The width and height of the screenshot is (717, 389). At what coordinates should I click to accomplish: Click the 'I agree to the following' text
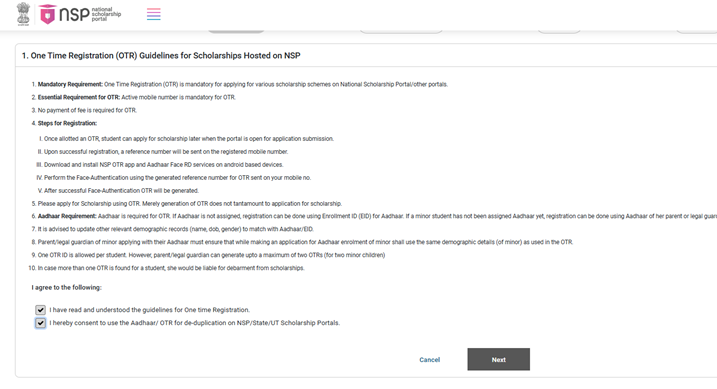(x=67, y=288)
